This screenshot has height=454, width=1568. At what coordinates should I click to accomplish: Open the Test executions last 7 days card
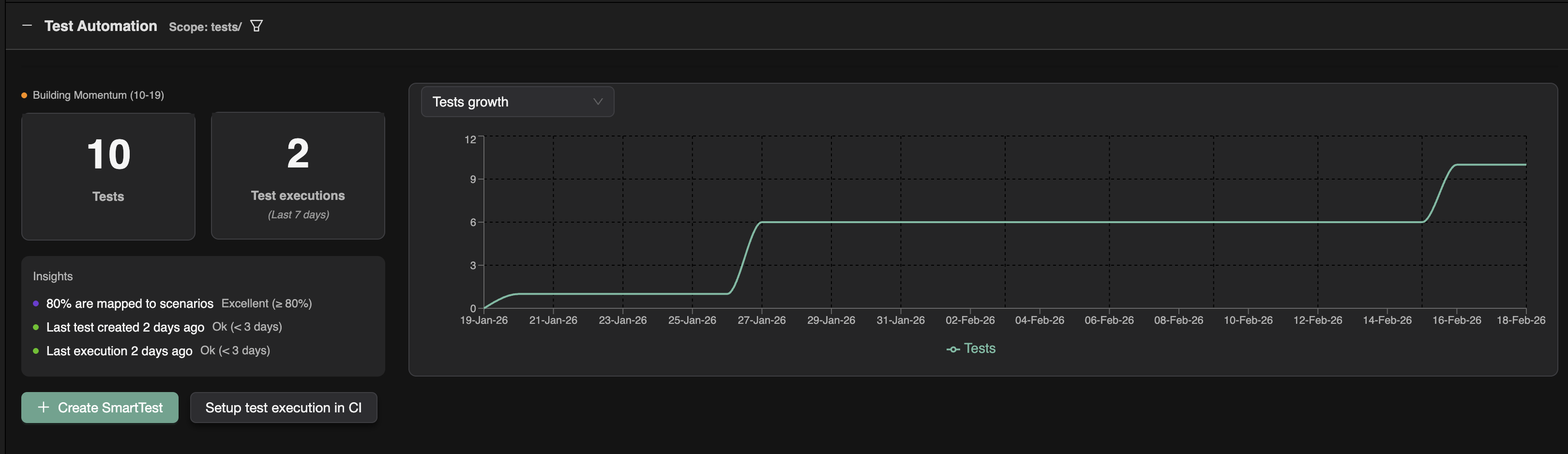(x=298, y=176)
